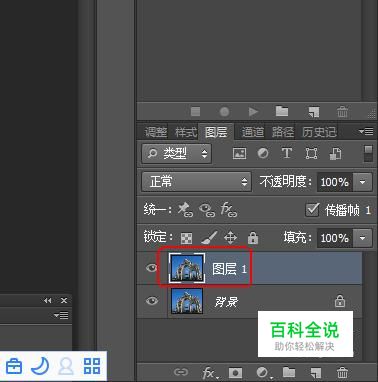Open the 类型 filter dropdown
This screenshot has height=382, width=378.
tap(176, 153)
